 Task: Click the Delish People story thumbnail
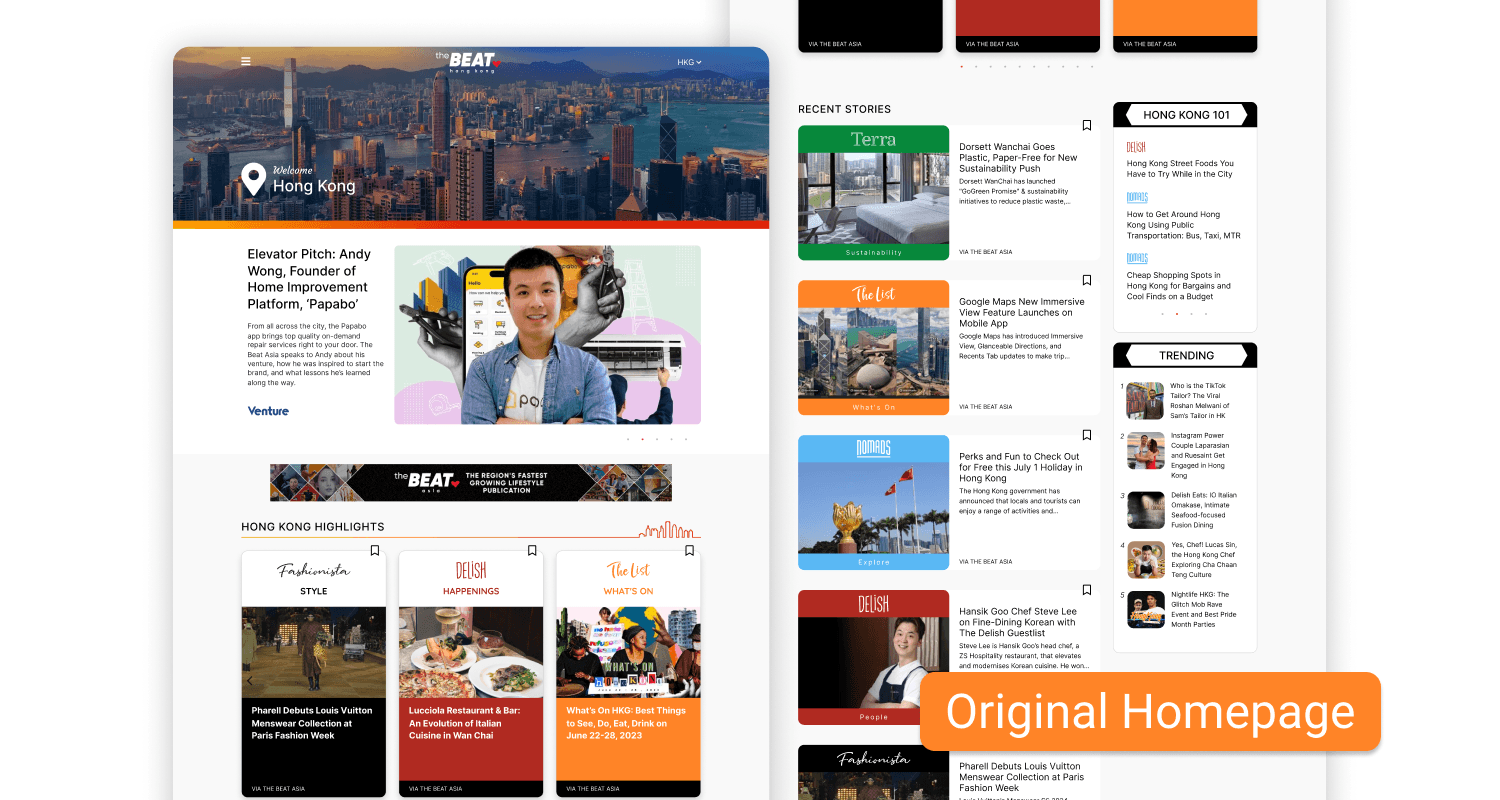pyautogui.click(x=873, y=658)
